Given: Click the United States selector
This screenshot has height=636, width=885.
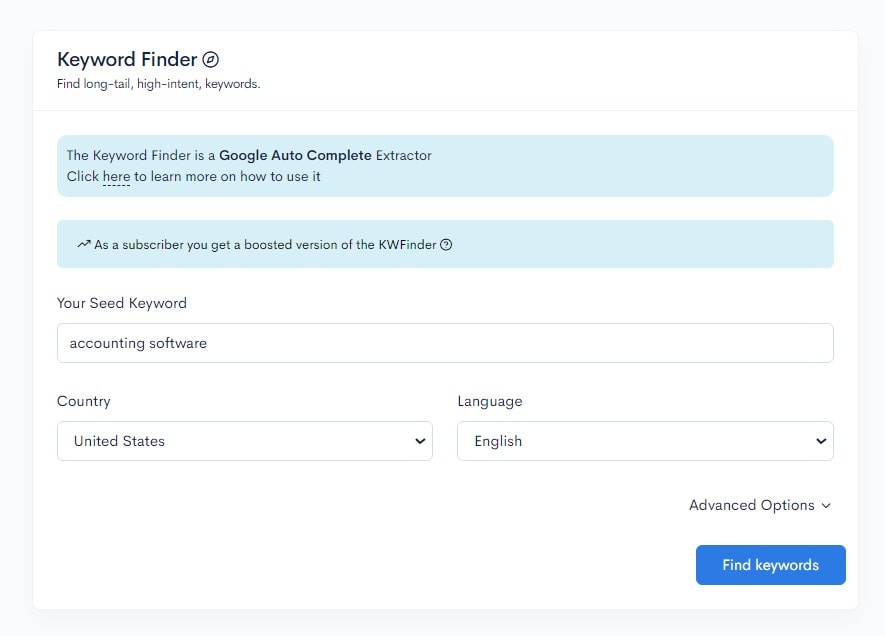Looking at the screenshot, I should [x=245, y=440].
